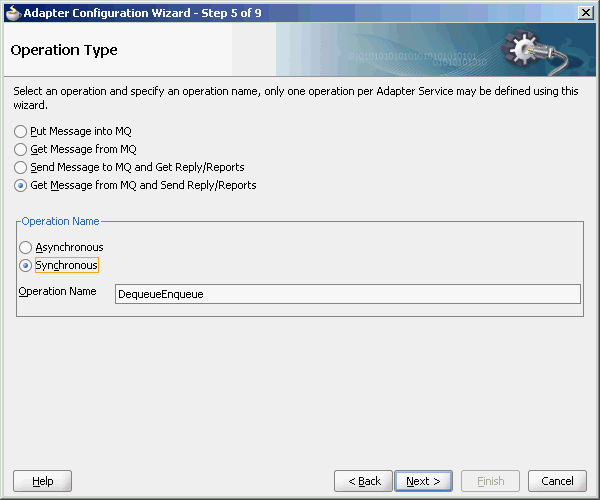Select Put Message into MQ option
Viewport: 600px width, 500px height.
pos(21,131)
